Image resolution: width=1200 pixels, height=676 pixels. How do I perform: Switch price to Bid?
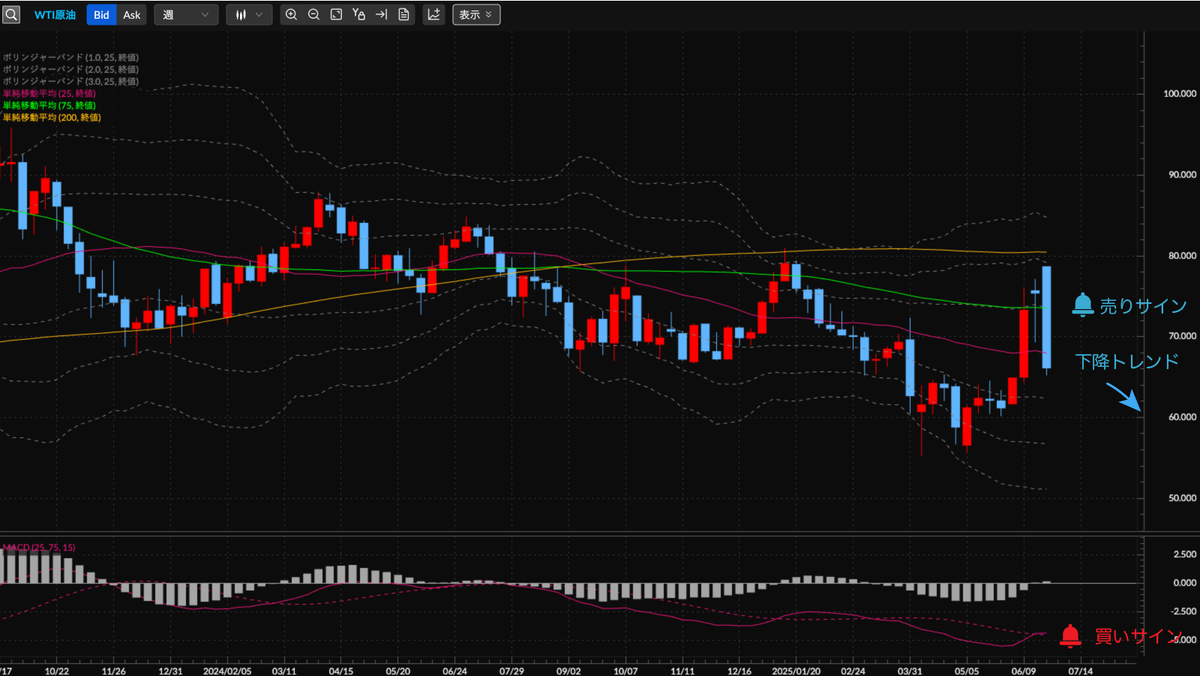pos(101,15)
